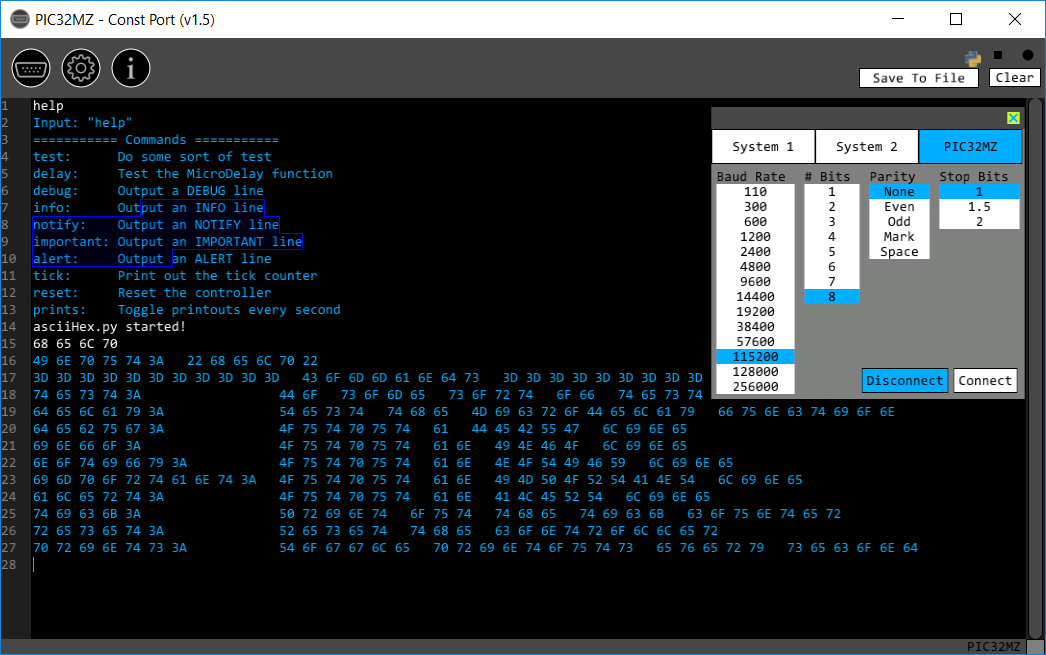This screenshot has width=1046, height=655.
Task: Choose baud rate 57600
Action: click(x=755, y=342)
